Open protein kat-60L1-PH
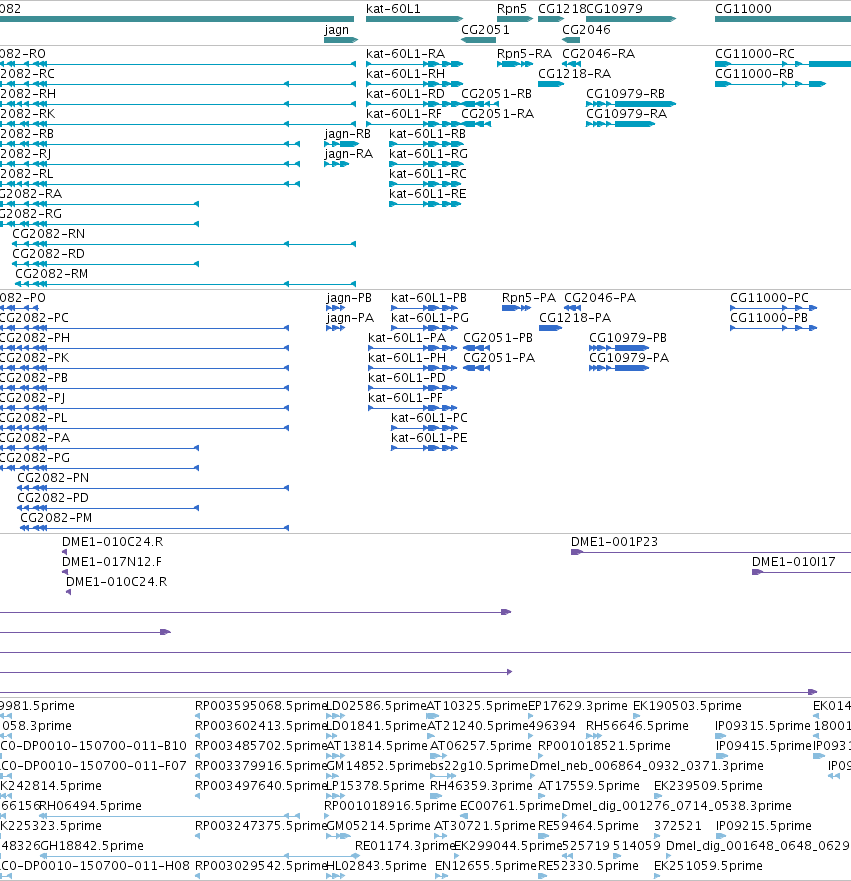This screenshot has height=881, width=851. [x=412, y=368]
